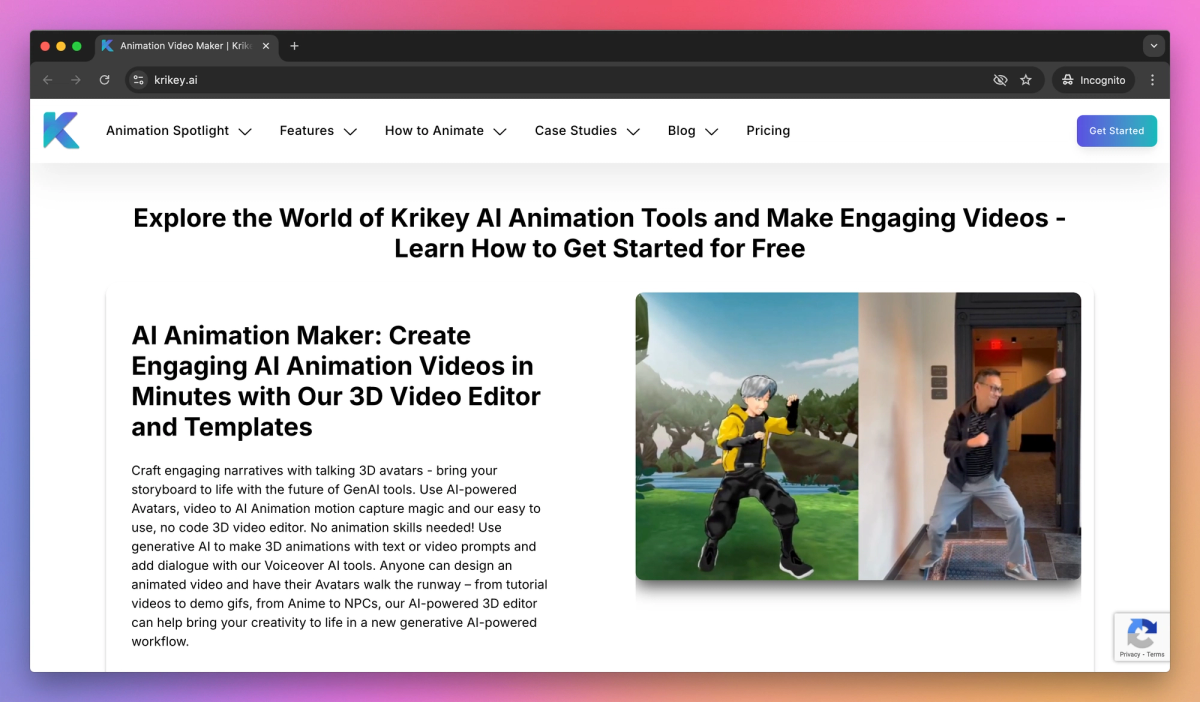The height and width of the screenshot is (702, 1200).
Task: Click the tracking protection eye icon
Action: (x=1000, y=80)
